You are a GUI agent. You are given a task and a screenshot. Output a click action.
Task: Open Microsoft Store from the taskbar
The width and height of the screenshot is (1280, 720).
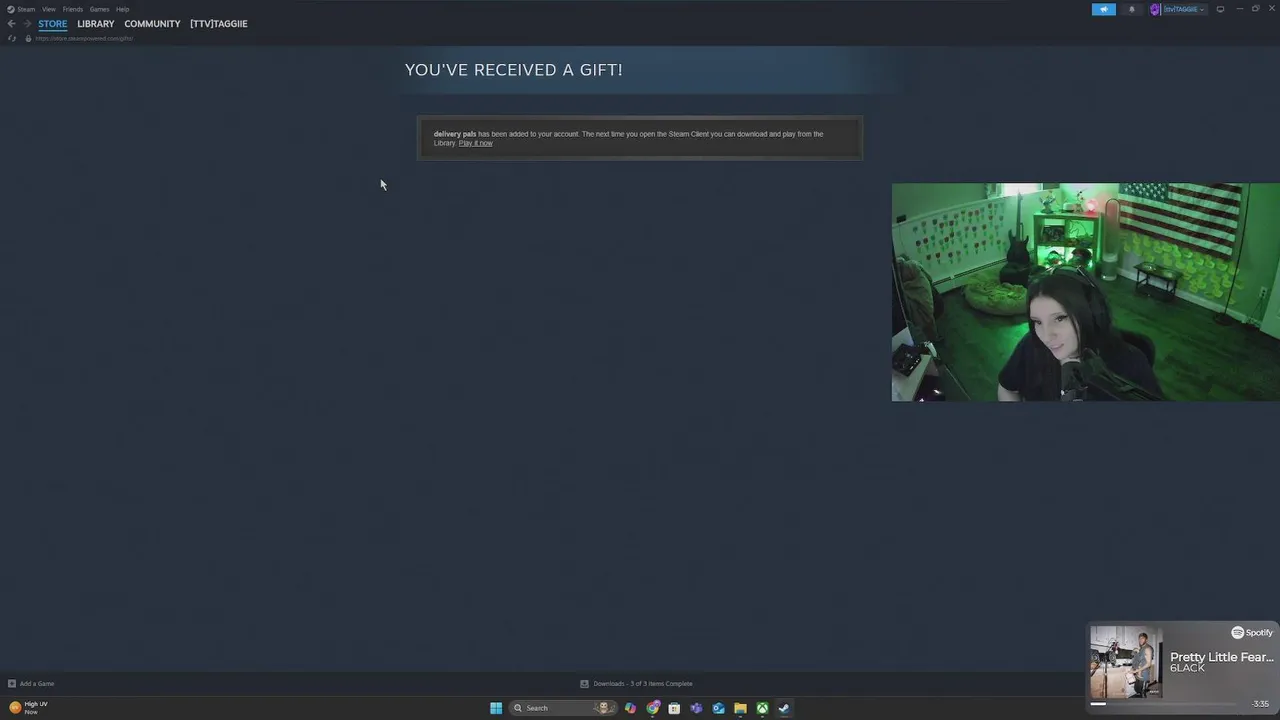(x=674, y=708)
